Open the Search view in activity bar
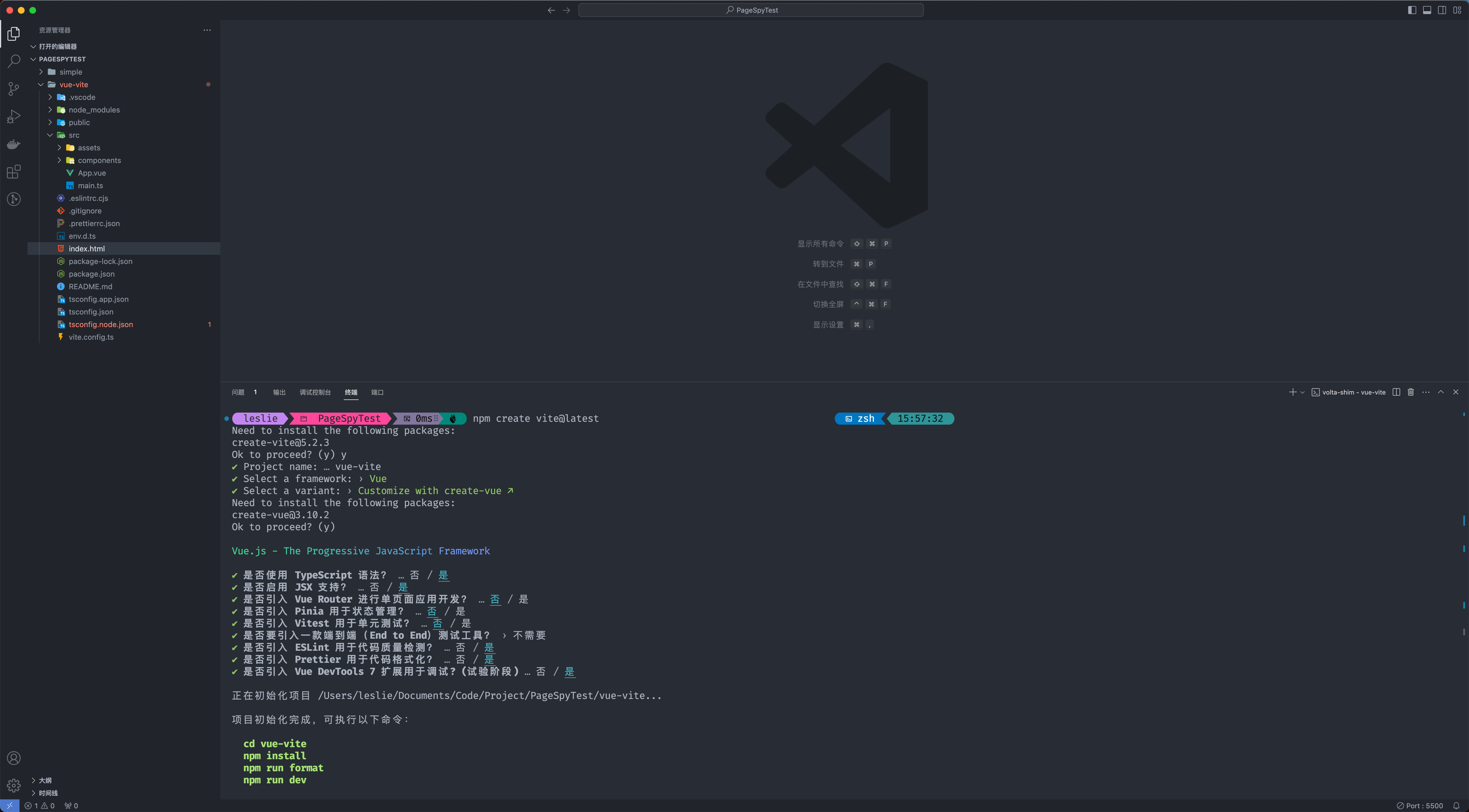 [x=14, y=61]
